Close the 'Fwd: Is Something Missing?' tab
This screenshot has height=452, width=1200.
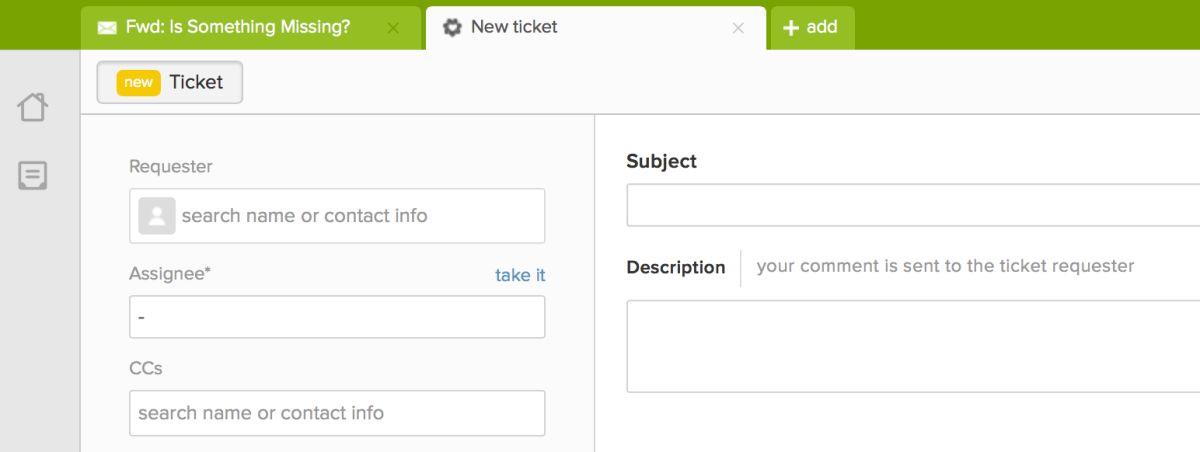393,28
